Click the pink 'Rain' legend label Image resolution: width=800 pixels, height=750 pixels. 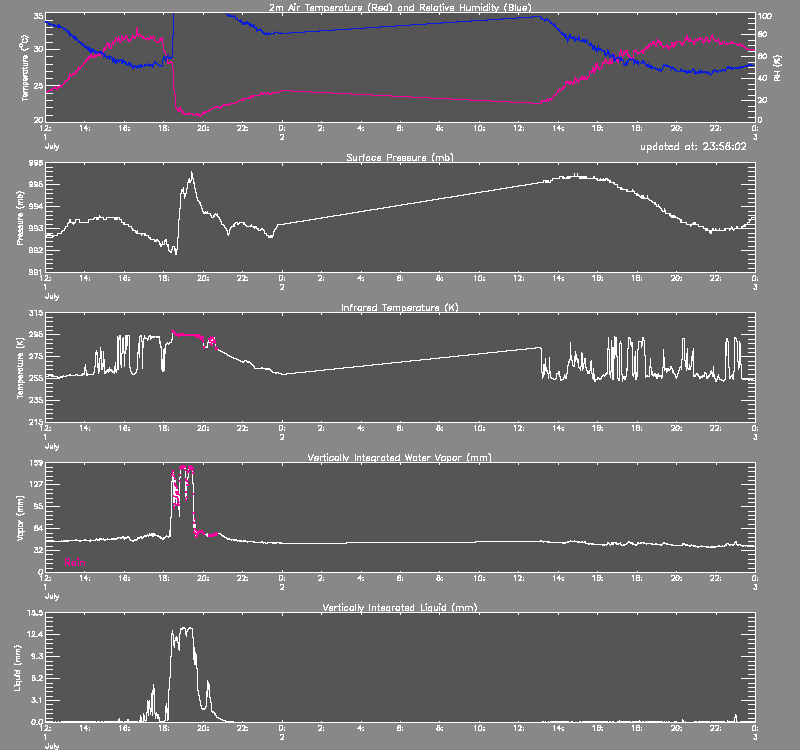(x=74, y=562)
